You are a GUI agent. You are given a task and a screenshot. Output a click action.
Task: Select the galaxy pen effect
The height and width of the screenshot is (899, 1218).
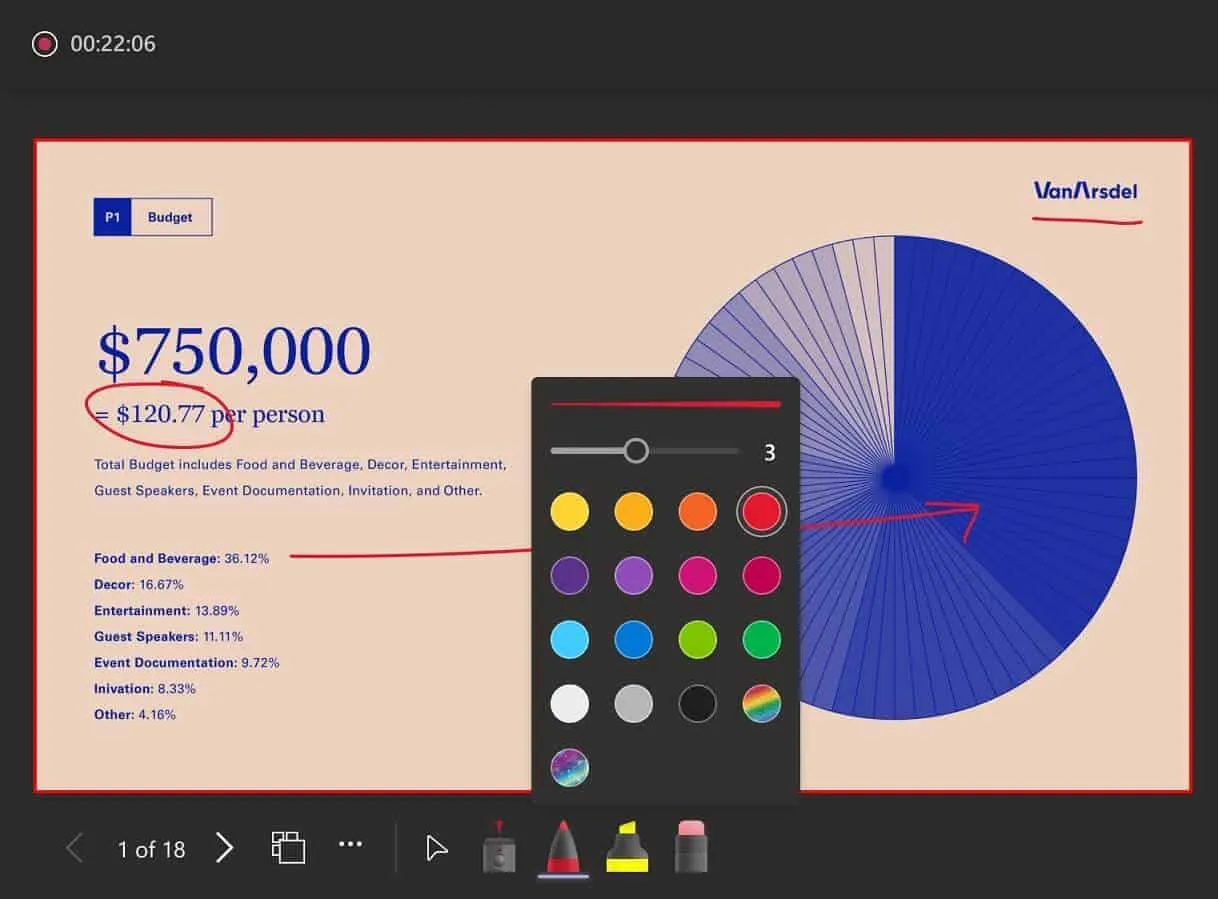569,768
